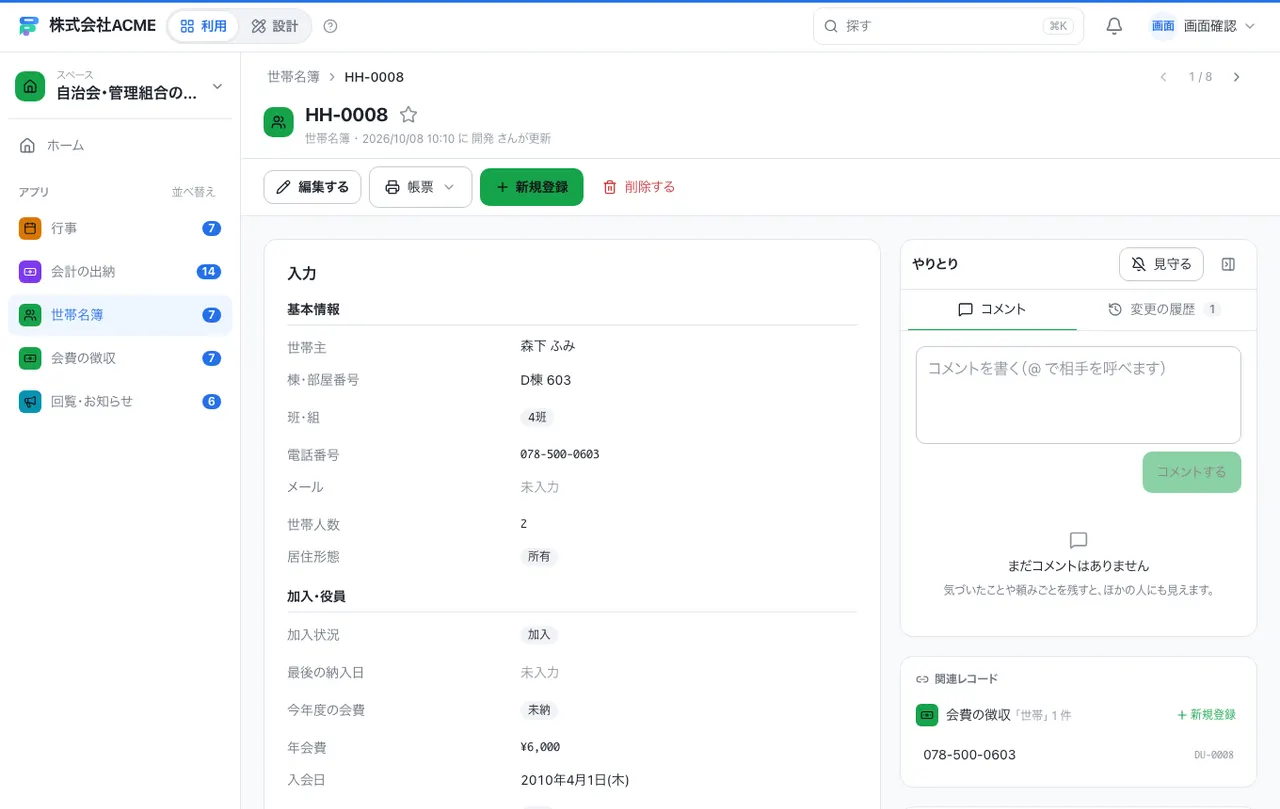
Task: Go to ホーム in the sidebar
Action: (x=120, y=145)
